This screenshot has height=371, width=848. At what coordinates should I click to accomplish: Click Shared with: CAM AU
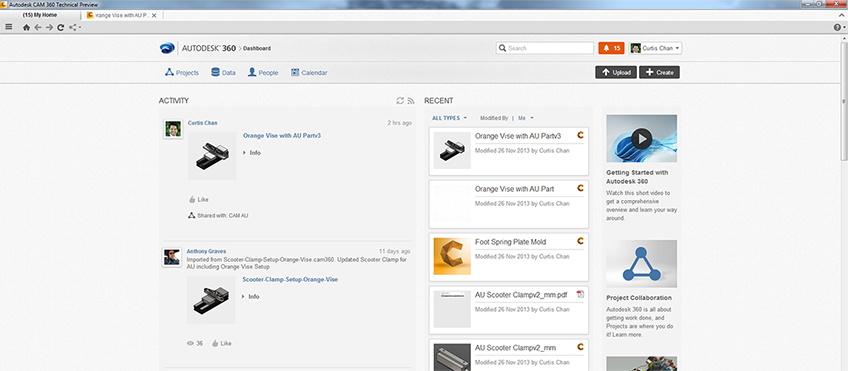(x=218, y=215)
